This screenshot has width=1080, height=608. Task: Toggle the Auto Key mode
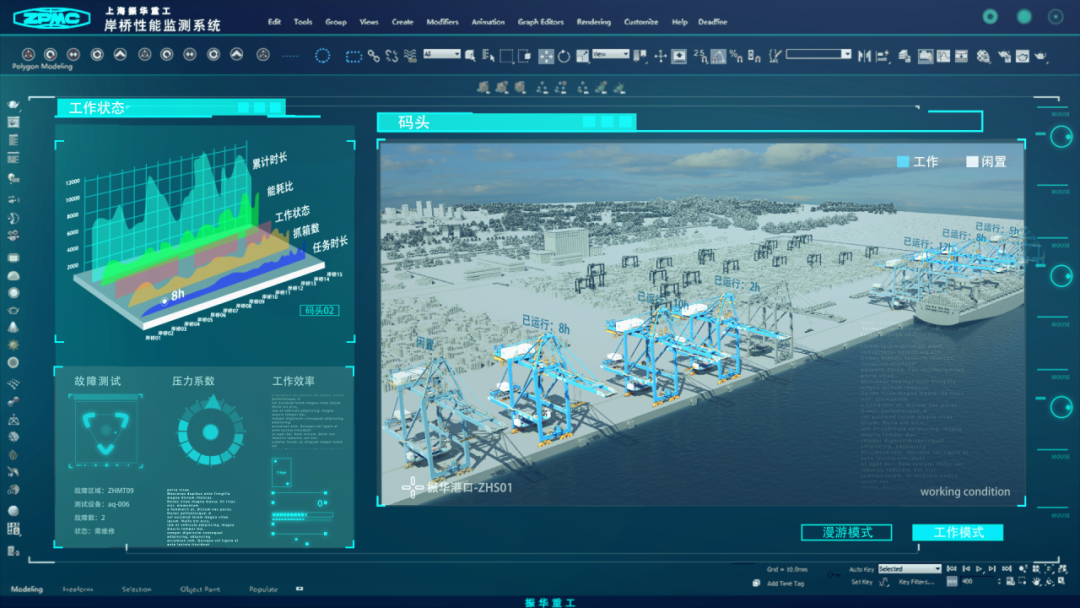point(861,568)
